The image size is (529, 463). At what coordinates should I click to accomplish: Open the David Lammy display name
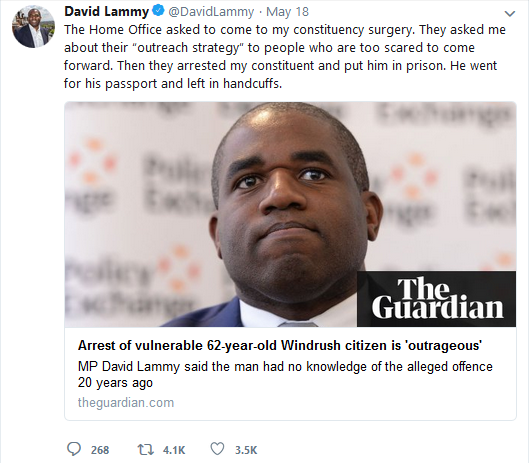pos(106,11)
